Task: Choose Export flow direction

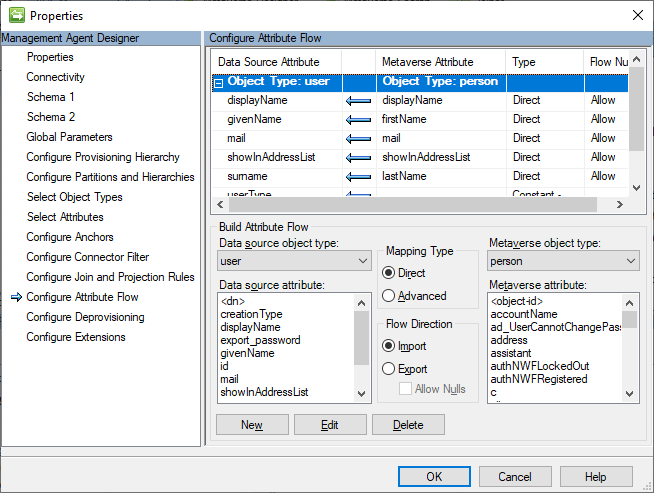Action: click(389, 369)
